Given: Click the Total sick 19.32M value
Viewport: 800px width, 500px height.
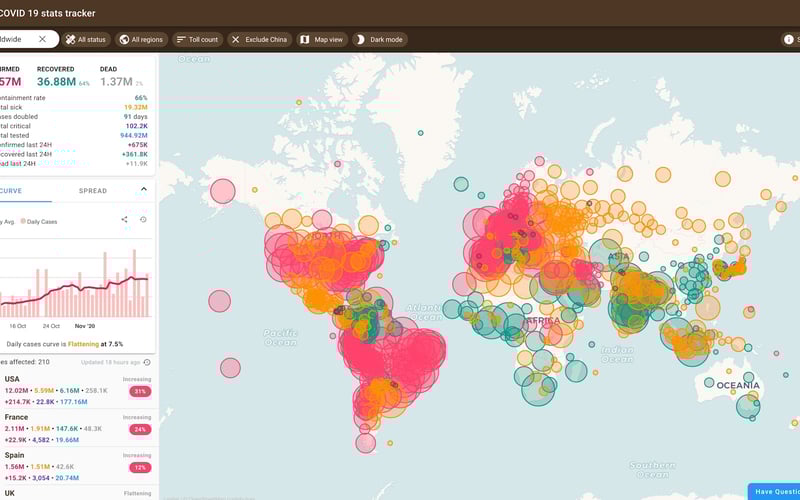Looking at the screenshot, I should pos(136,107).
